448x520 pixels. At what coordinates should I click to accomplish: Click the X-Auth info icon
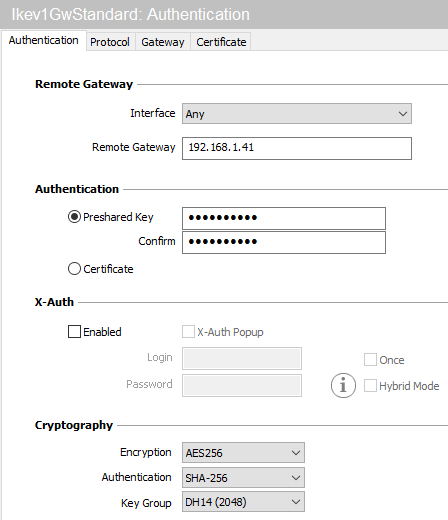343,385
